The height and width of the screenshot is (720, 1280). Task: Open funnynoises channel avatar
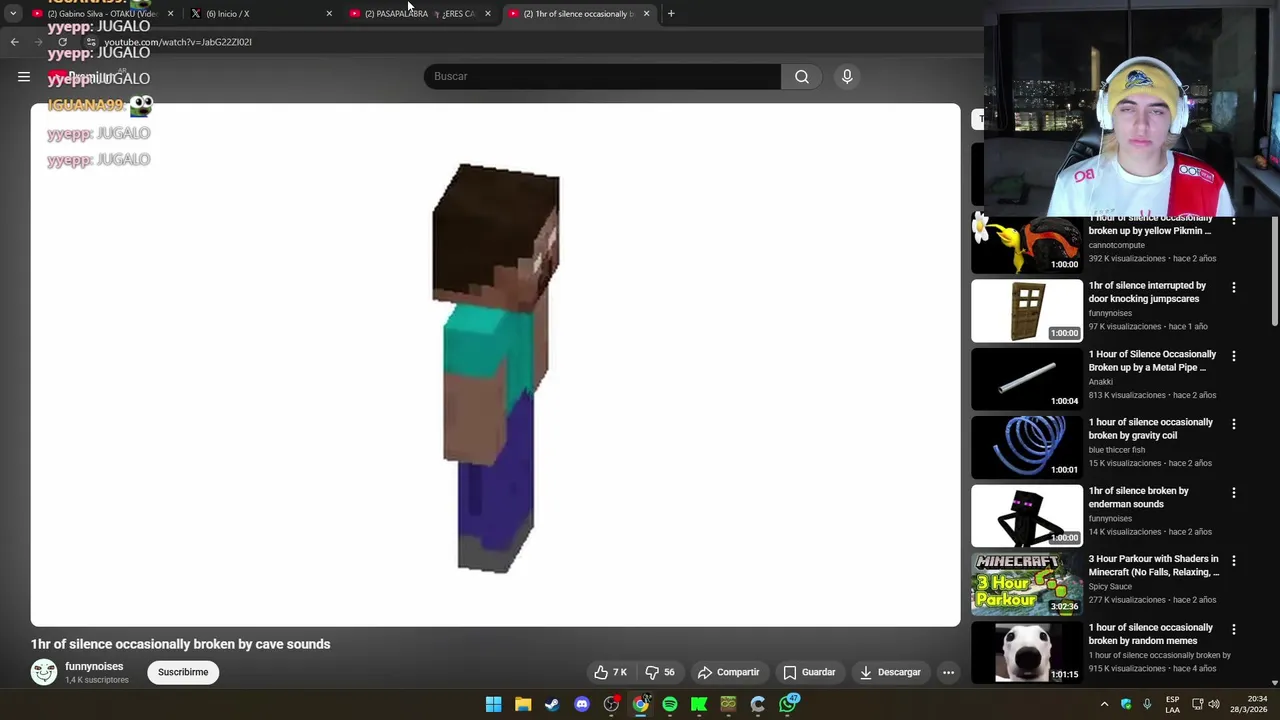(44, 672)
